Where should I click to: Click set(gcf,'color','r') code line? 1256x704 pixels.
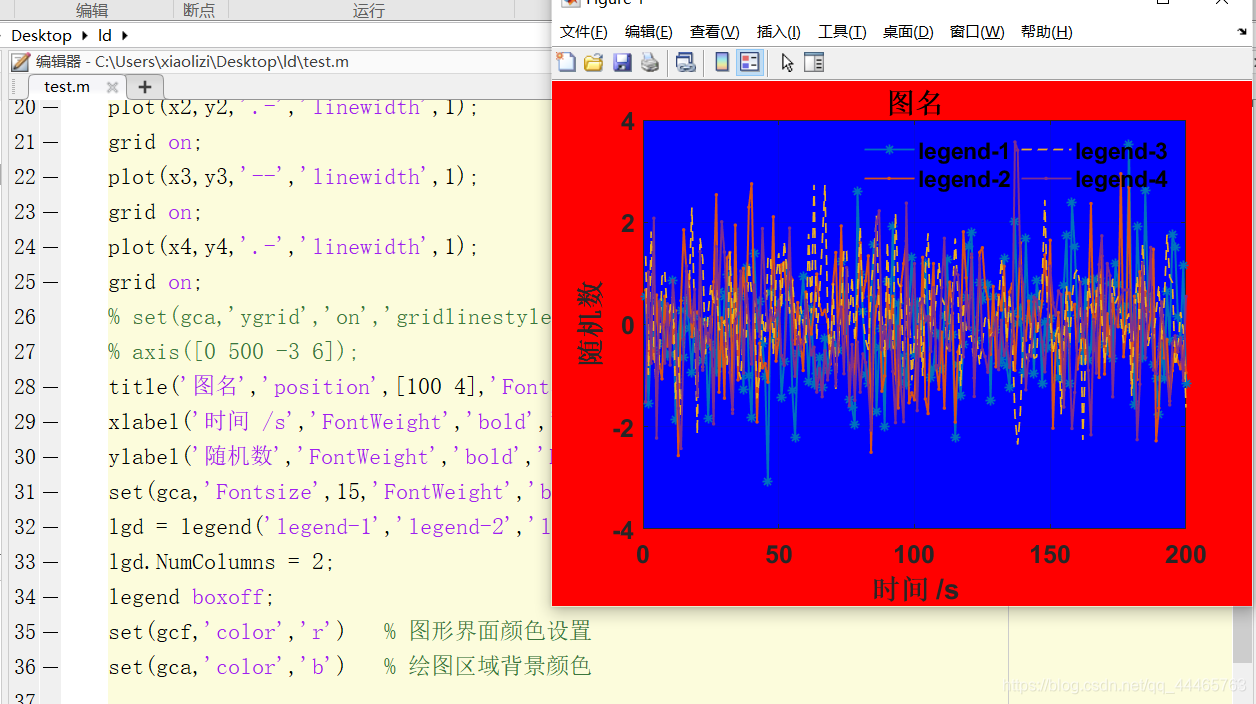pyautogui.click(x=227, y=632)
